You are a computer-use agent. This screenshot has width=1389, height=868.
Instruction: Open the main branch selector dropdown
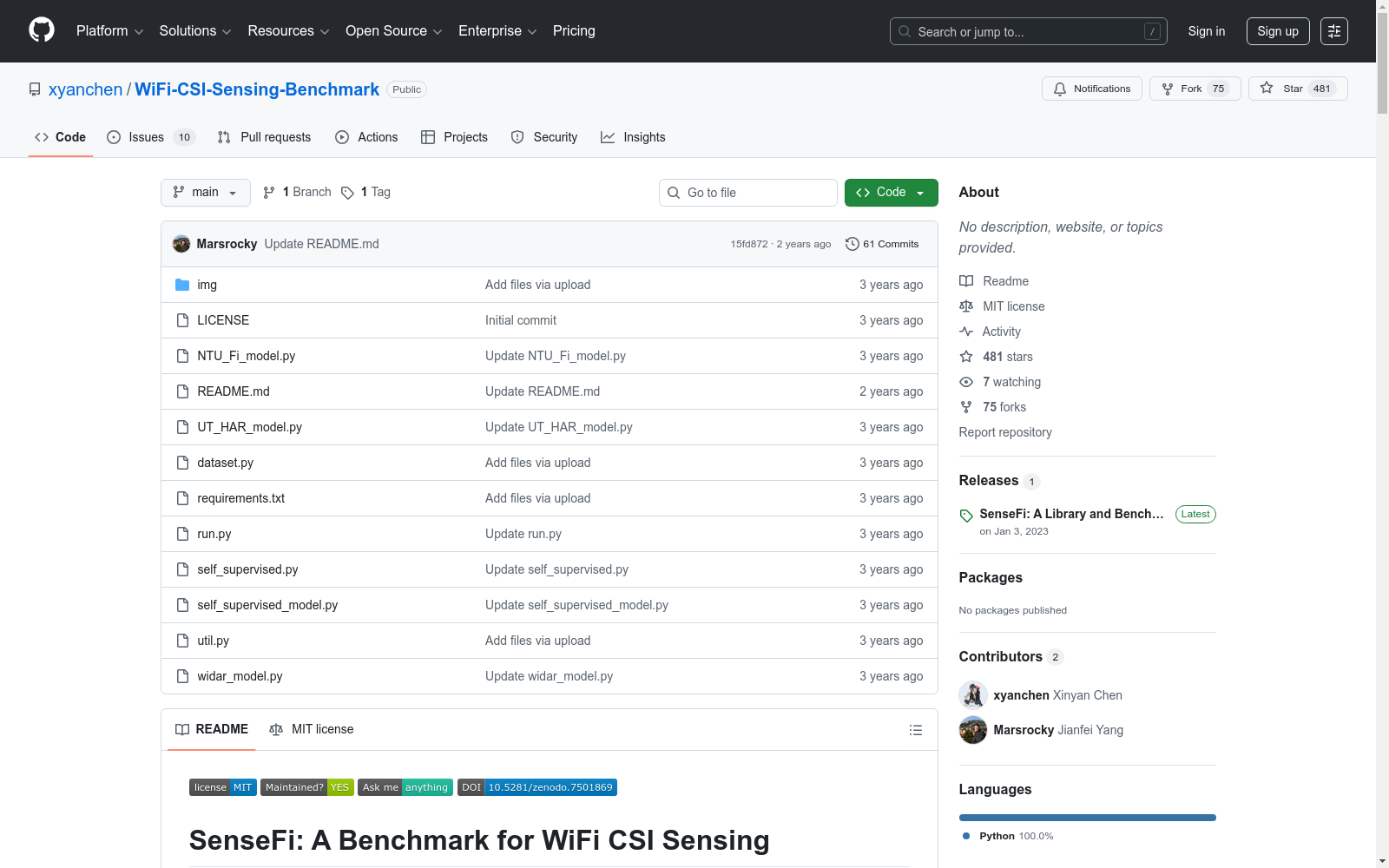click(x=206, y=193)
